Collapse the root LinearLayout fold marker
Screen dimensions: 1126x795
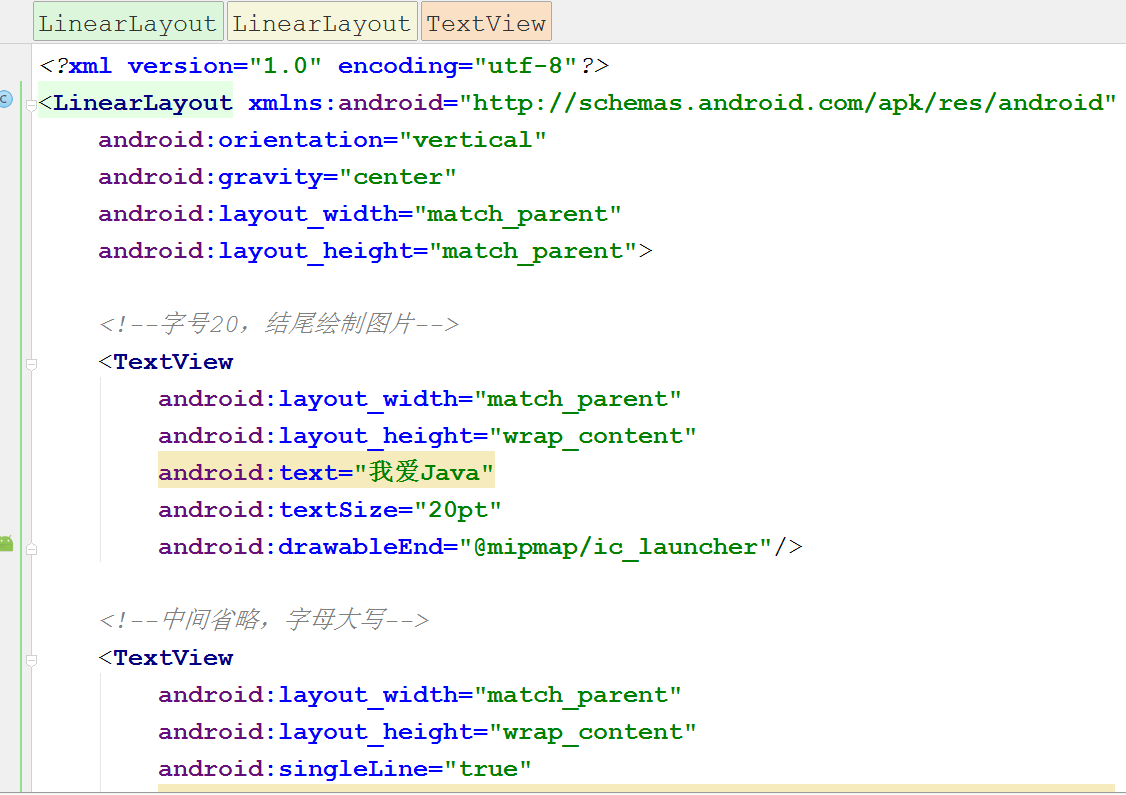(31, 106)
